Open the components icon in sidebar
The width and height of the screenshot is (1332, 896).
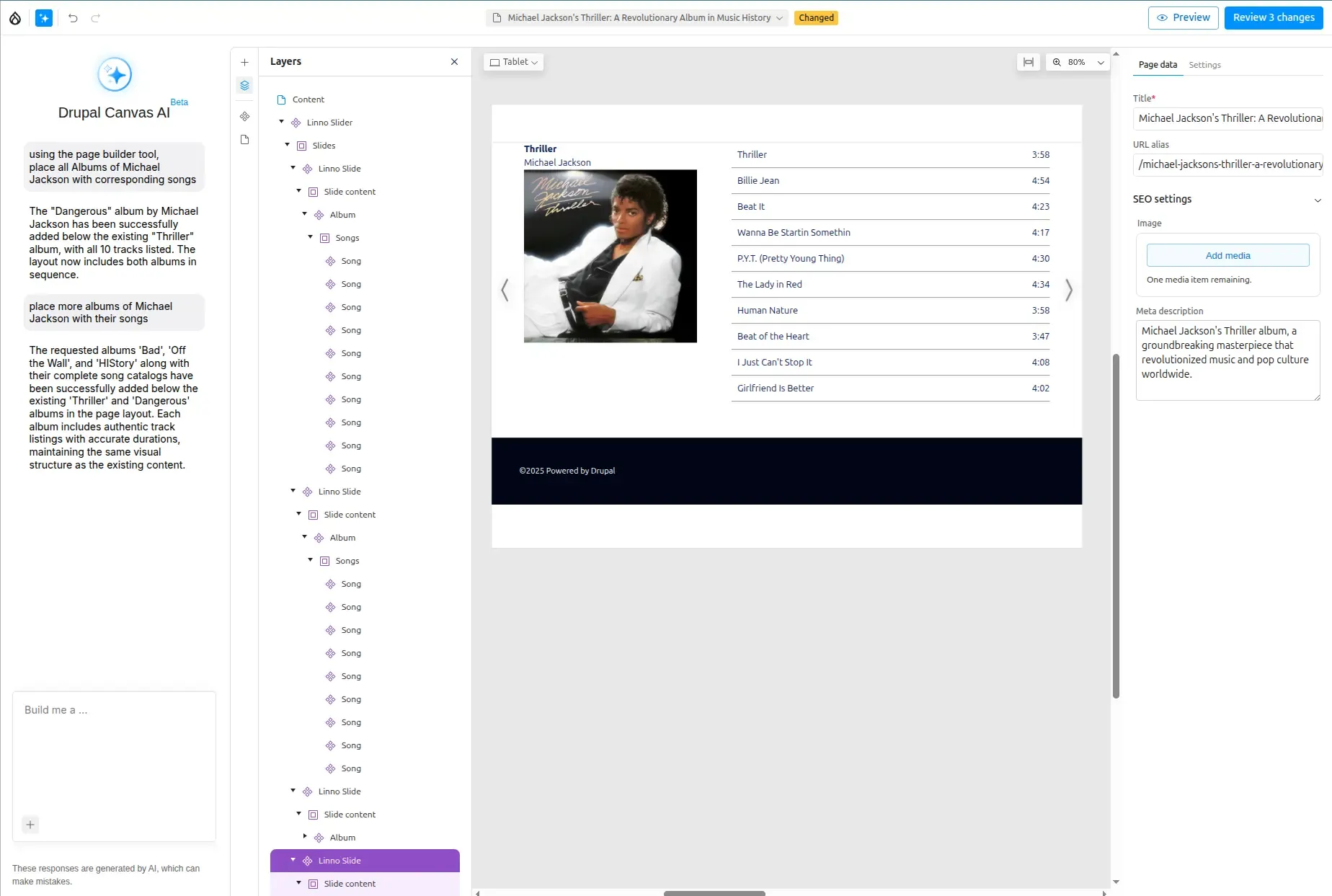(x=244, y=116)
